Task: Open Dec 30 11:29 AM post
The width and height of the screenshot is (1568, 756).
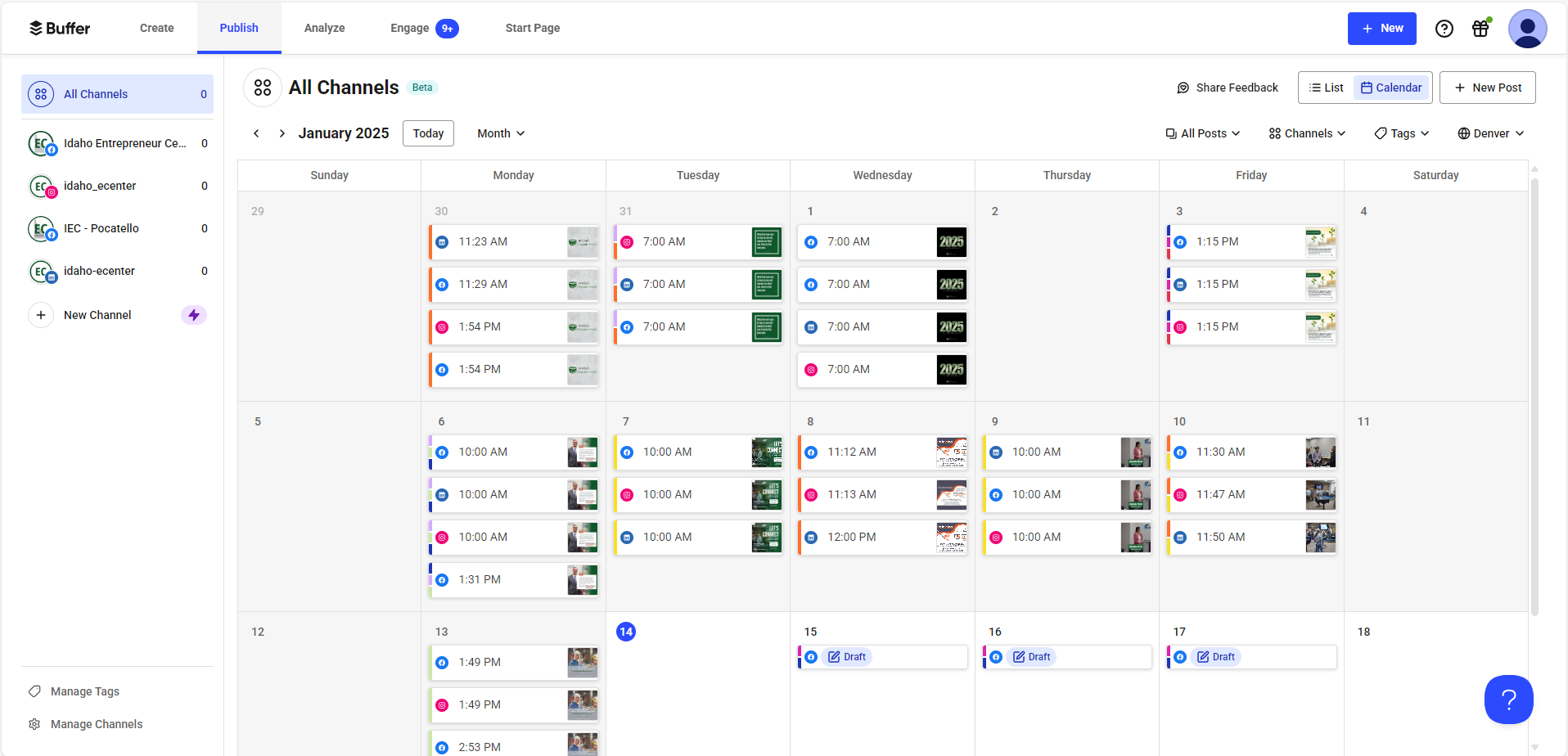Action: coord(514,285)
